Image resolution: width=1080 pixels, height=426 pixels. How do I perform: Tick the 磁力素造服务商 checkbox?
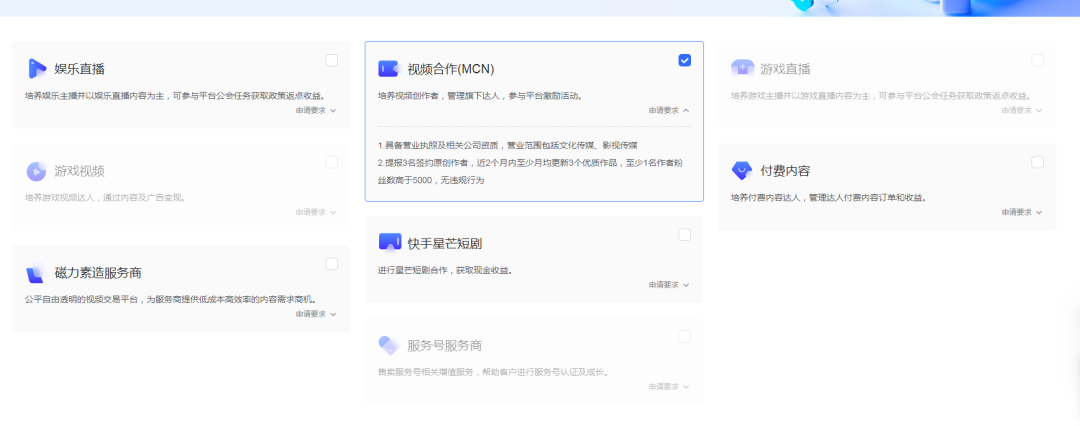(x=332, y=263)
